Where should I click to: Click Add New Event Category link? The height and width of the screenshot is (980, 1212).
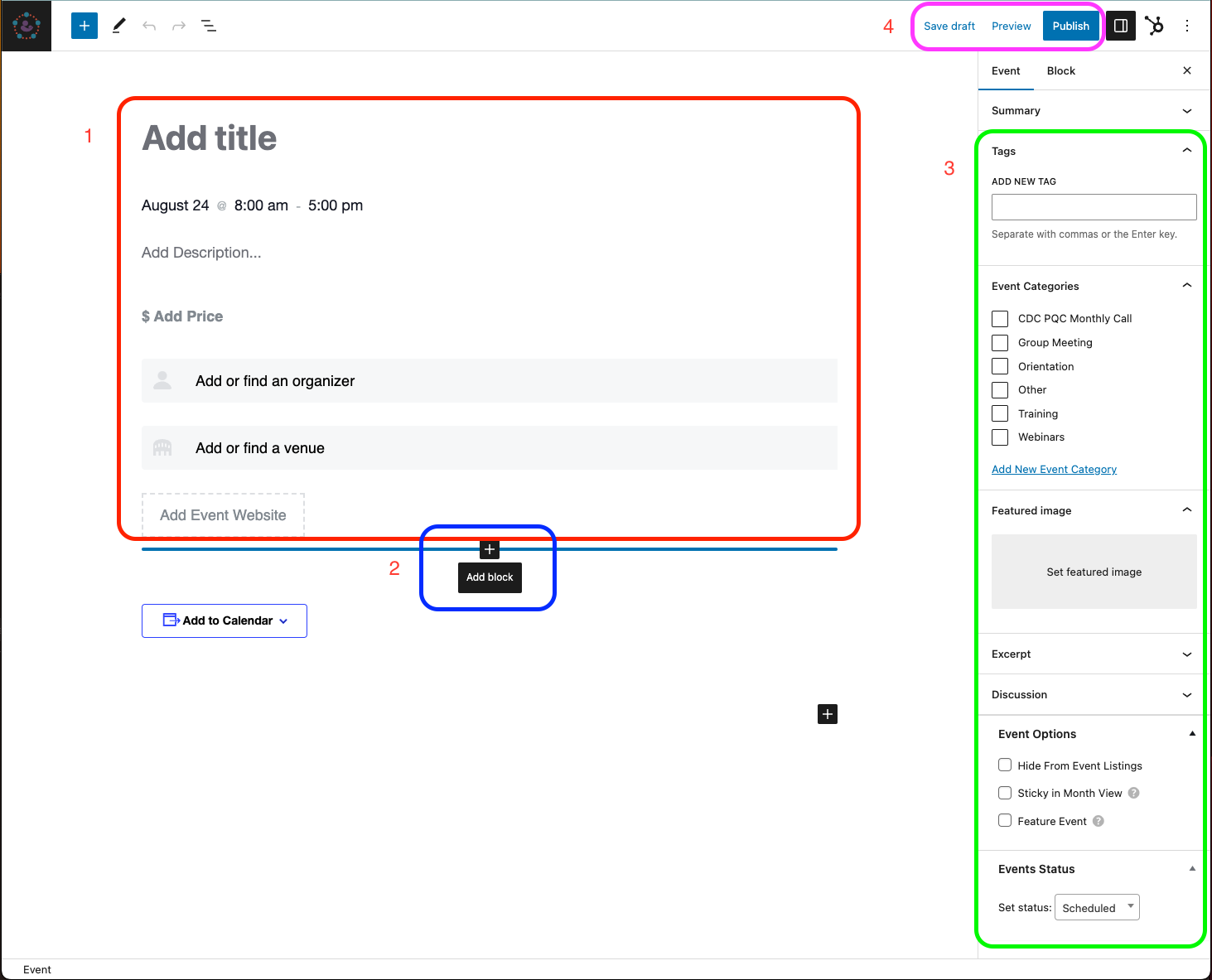pos(1054,470)
